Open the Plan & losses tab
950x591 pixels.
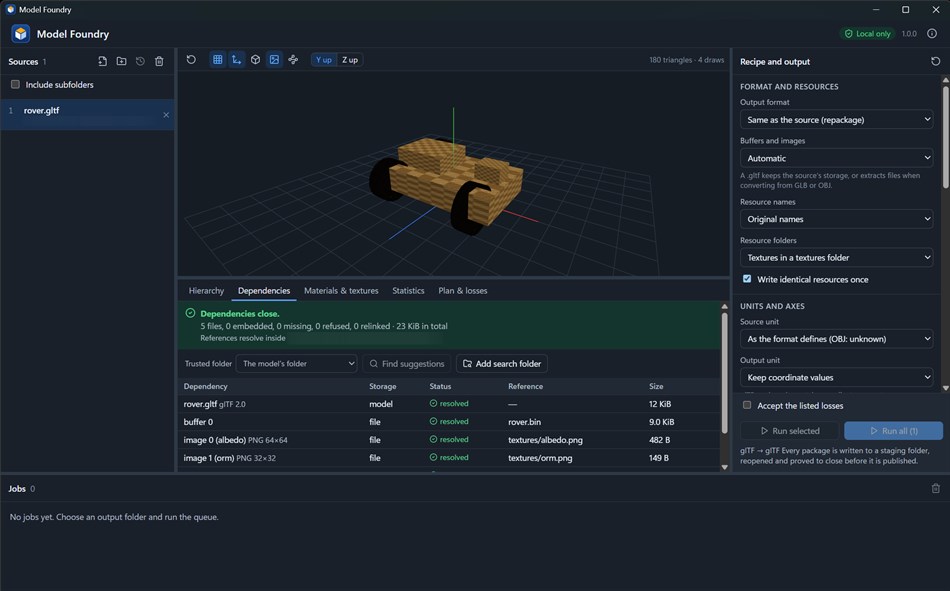(x=462, y=290)
